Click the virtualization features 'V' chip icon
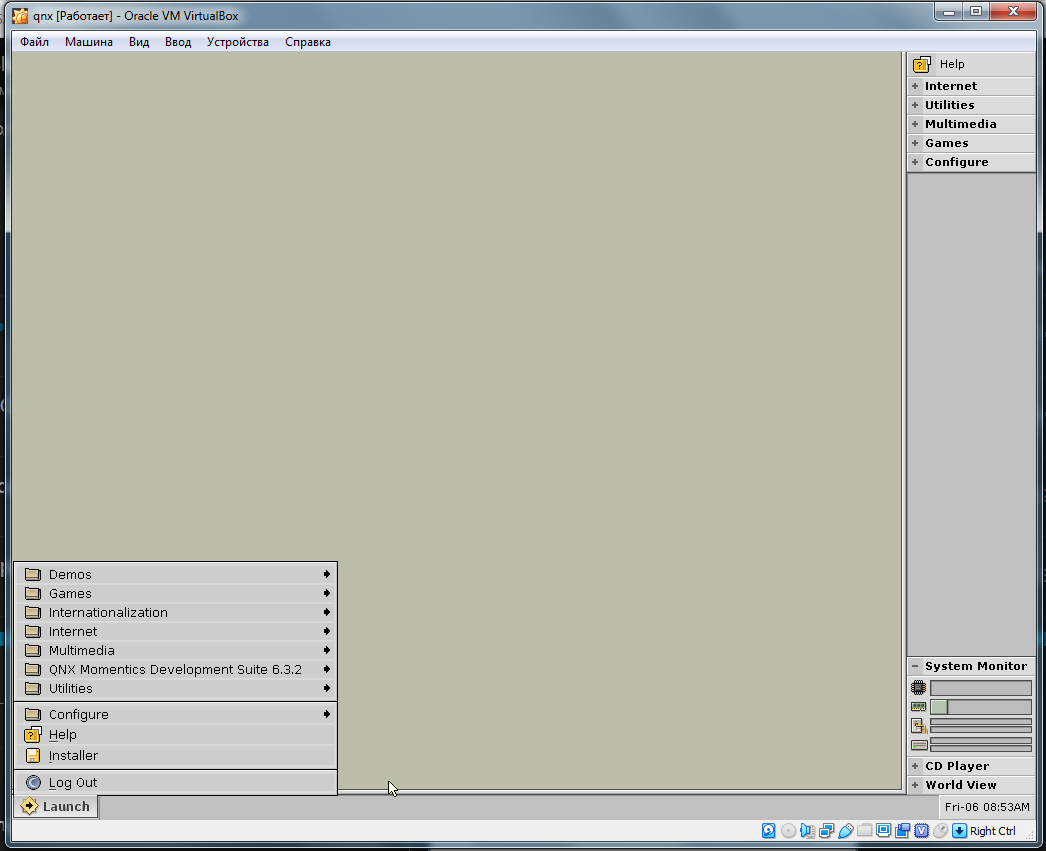The image size is (1046, 851). (x=921, y=830)
